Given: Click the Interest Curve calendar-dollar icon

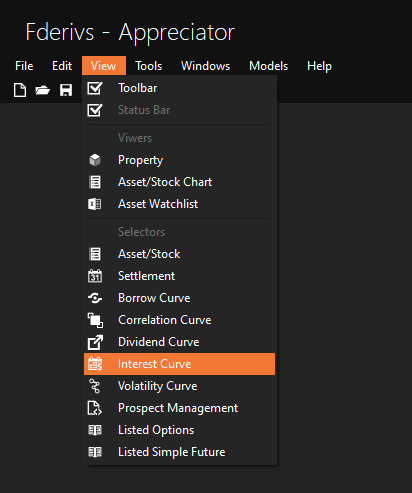Looking at the screenshot, I should [95, 364].
